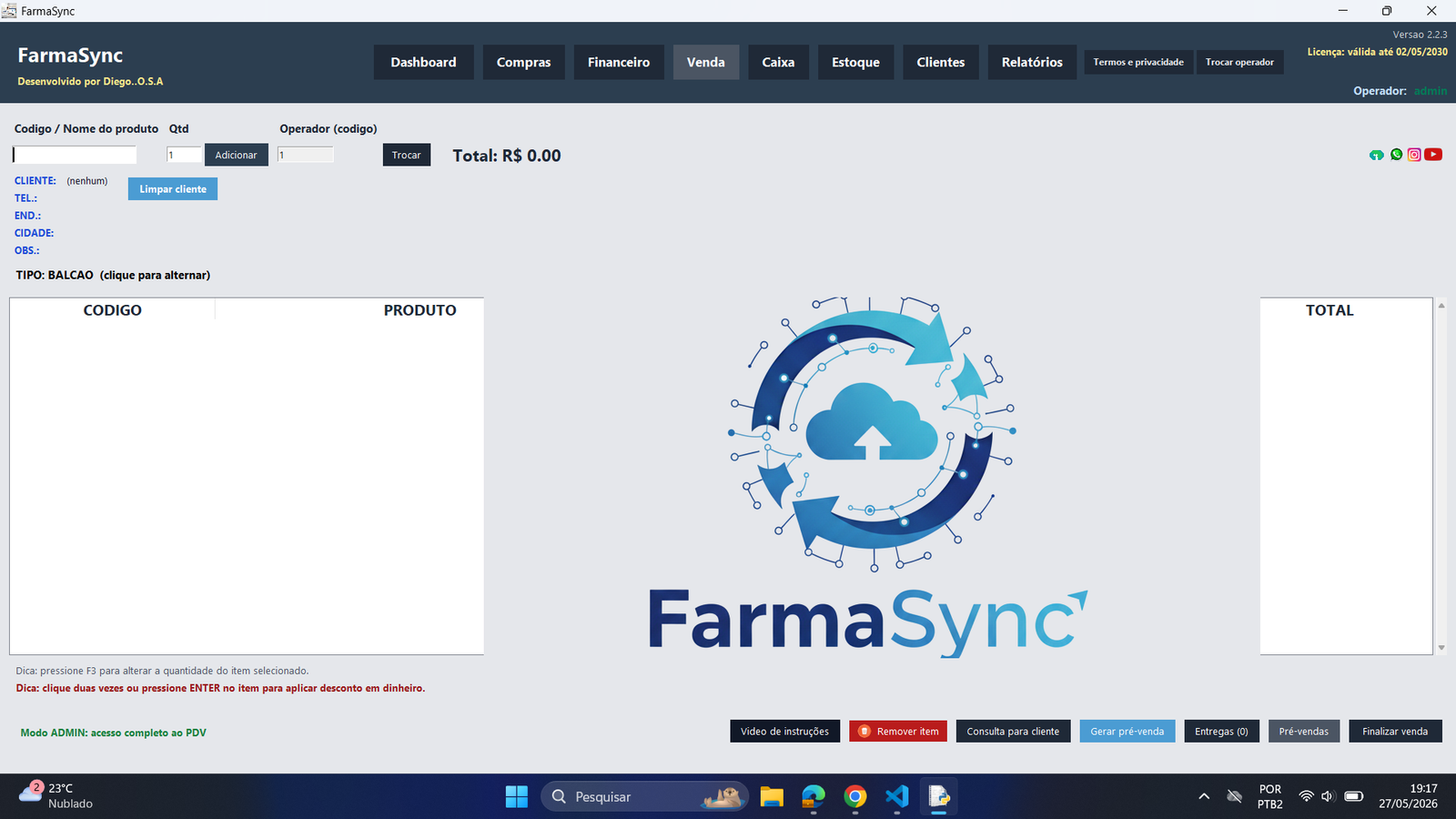Image resolution: width=1456 pixels, height=819 pixels.
Task: Click the Trocar operador button
Action: [x=1239, y=62]
